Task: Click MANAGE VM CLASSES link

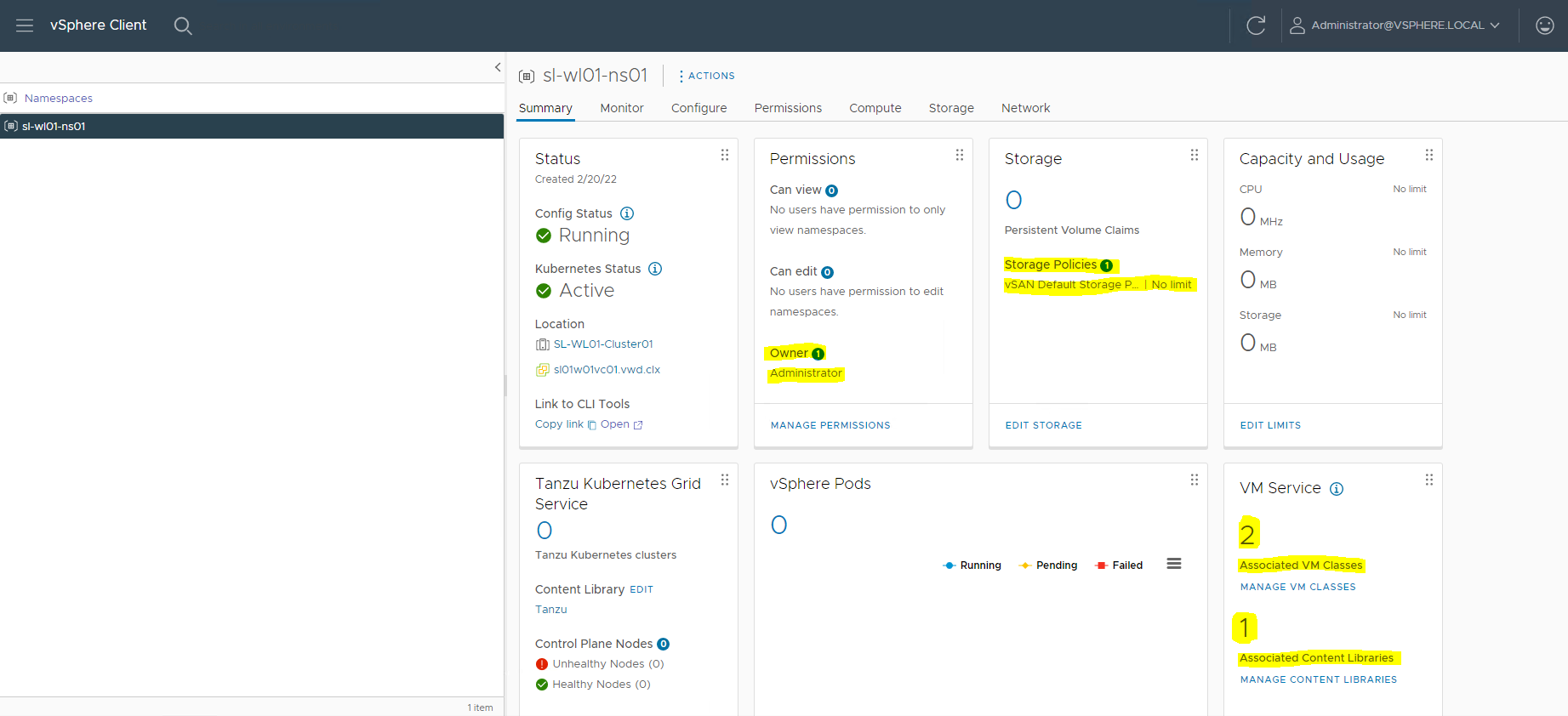Action: tap(1298, 587)
